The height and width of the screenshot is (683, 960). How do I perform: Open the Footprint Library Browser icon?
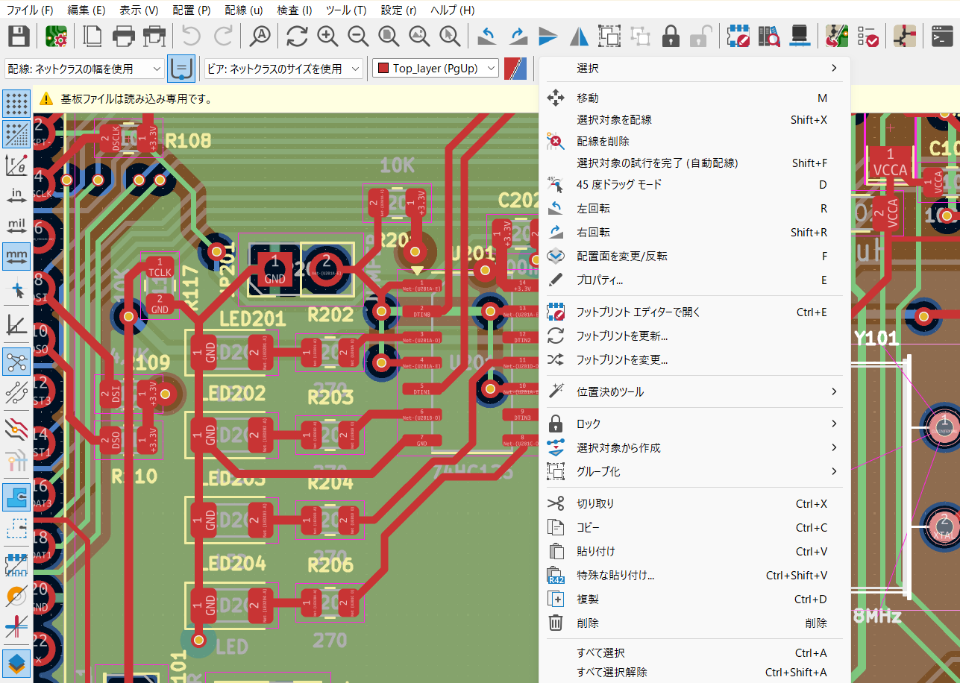(x=769, y=37)
